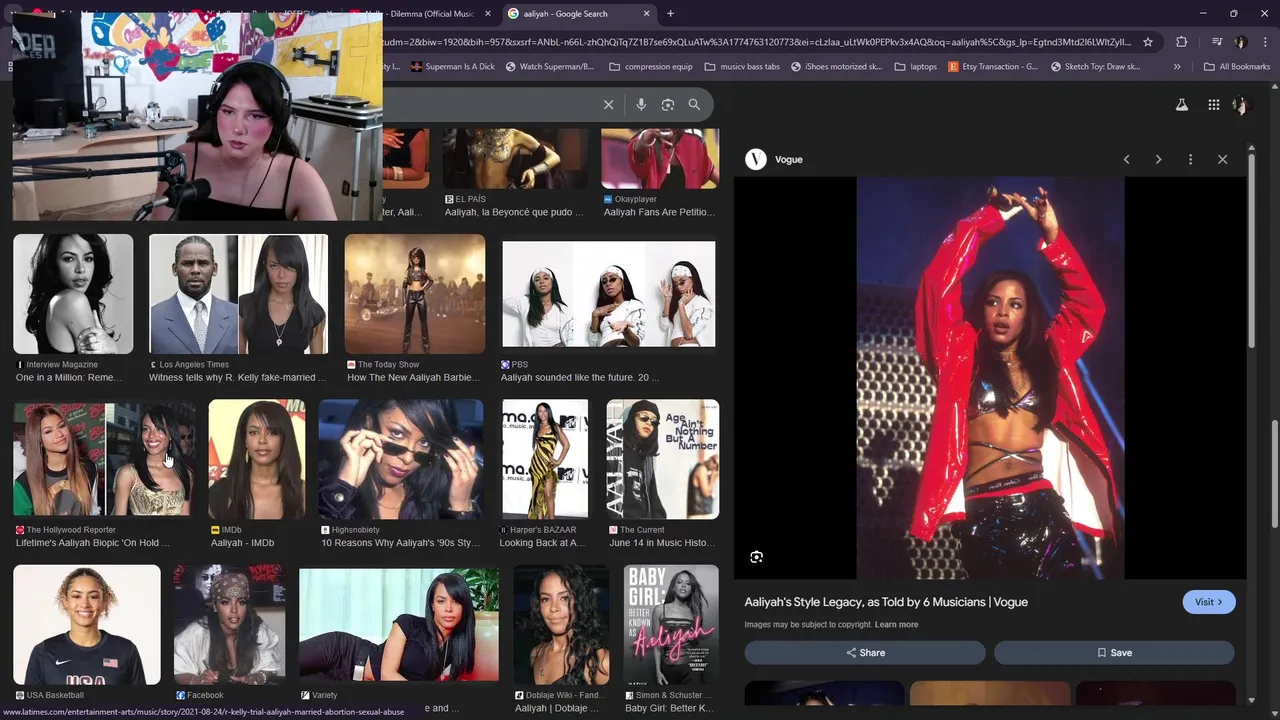Screen dimensions: 1280x720
Task: Save the previewed image
Action: pyautogui.click(x=1114, y=653)
